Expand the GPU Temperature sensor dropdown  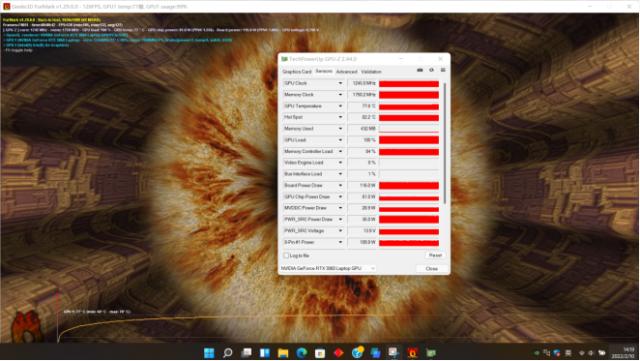tap(340, 106)
